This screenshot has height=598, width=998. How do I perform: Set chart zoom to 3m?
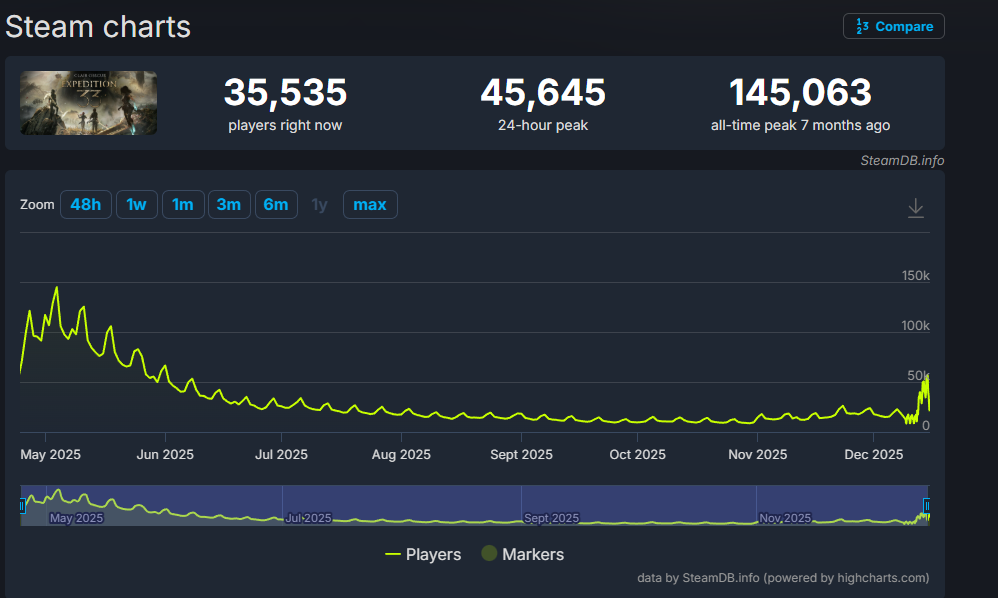click(229, 204)
